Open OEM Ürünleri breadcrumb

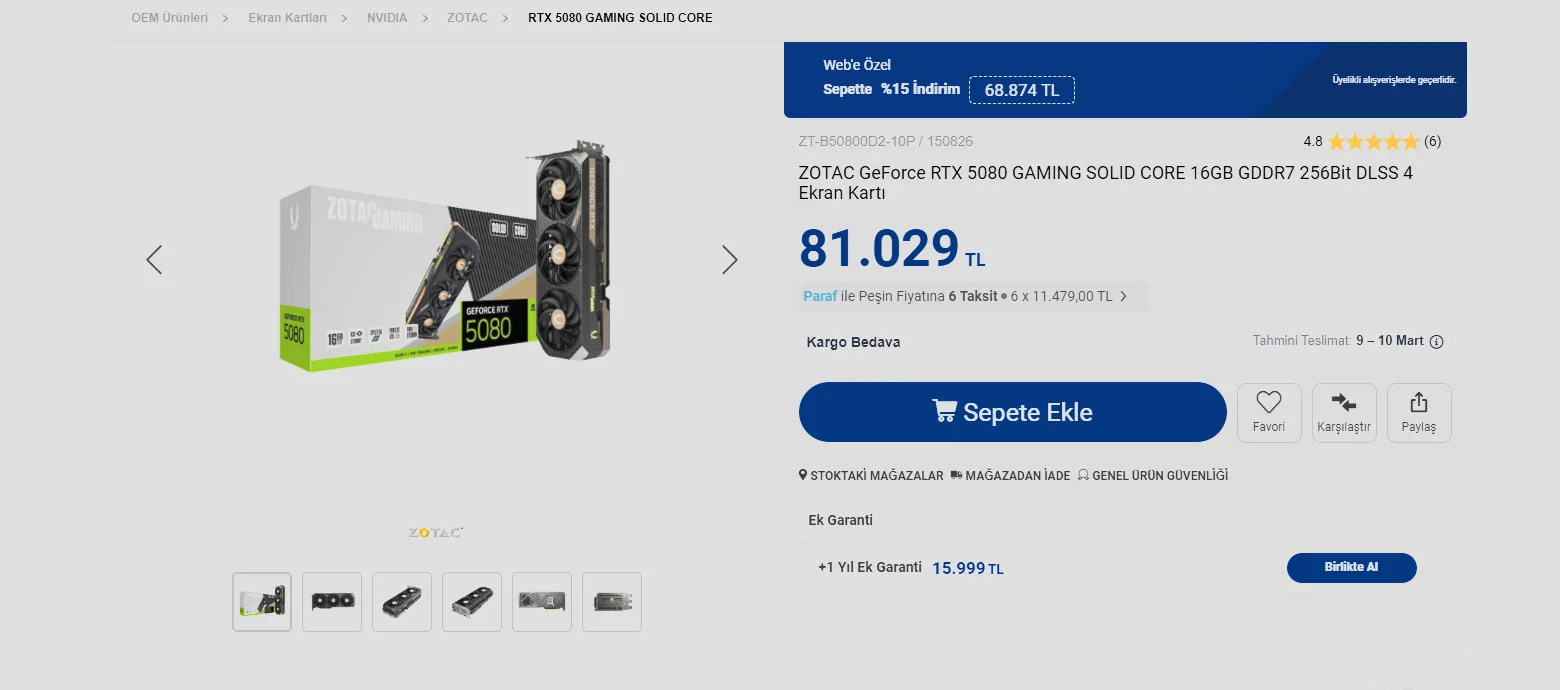[x=170, y=18]
